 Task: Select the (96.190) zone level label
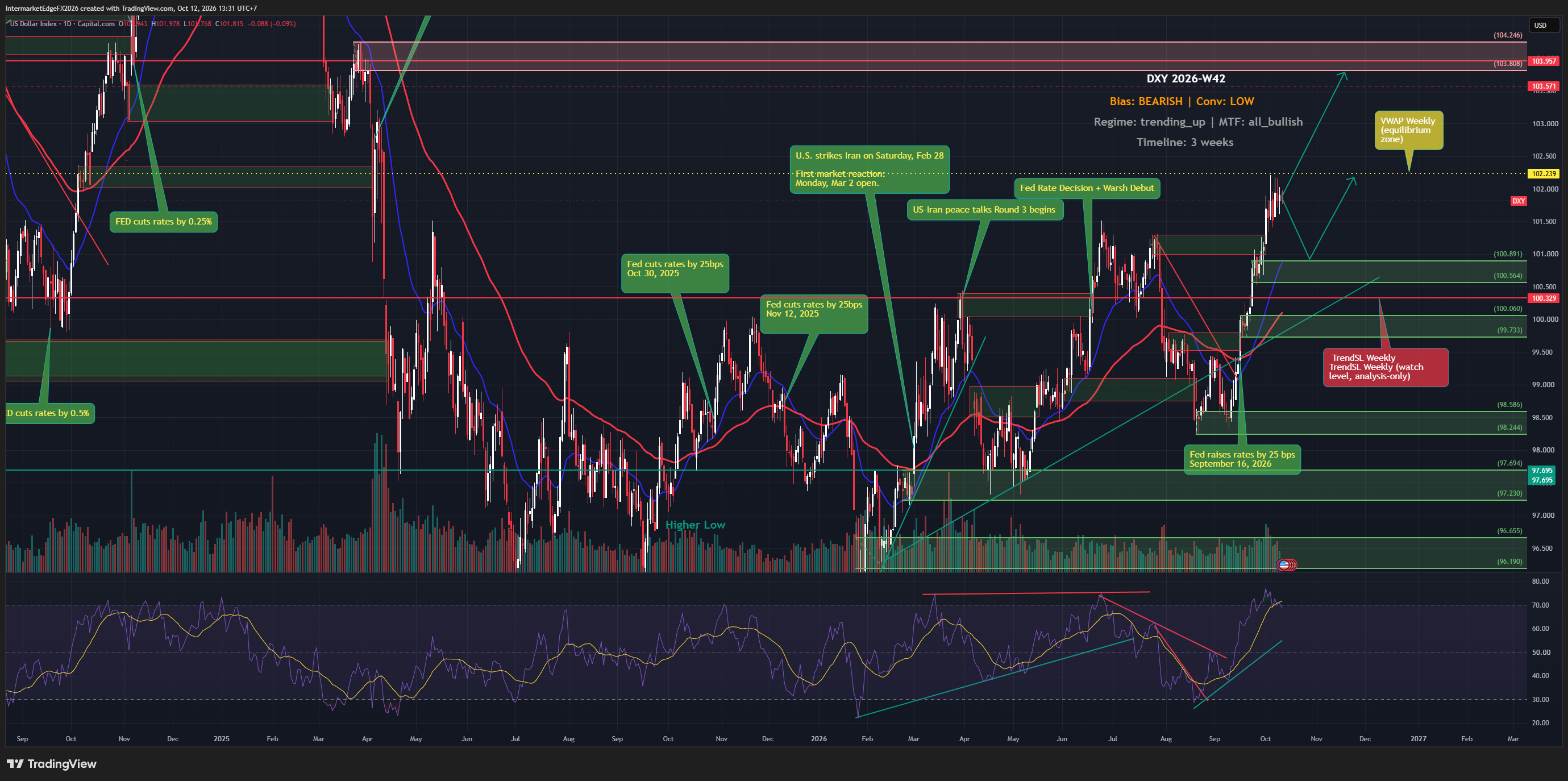click(1509, 561)
